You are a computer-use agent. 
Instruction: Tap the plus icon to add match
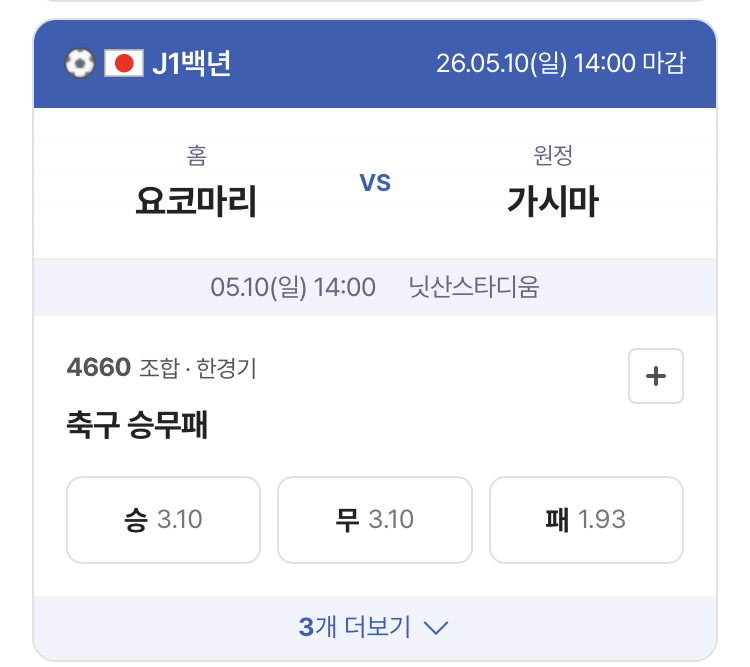click(655, 376)
